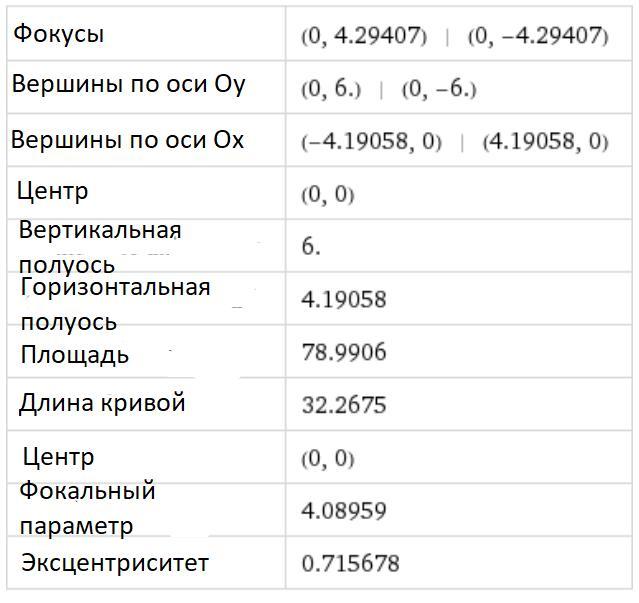Select the horizontal semi-axis value 4.19058

343,299
